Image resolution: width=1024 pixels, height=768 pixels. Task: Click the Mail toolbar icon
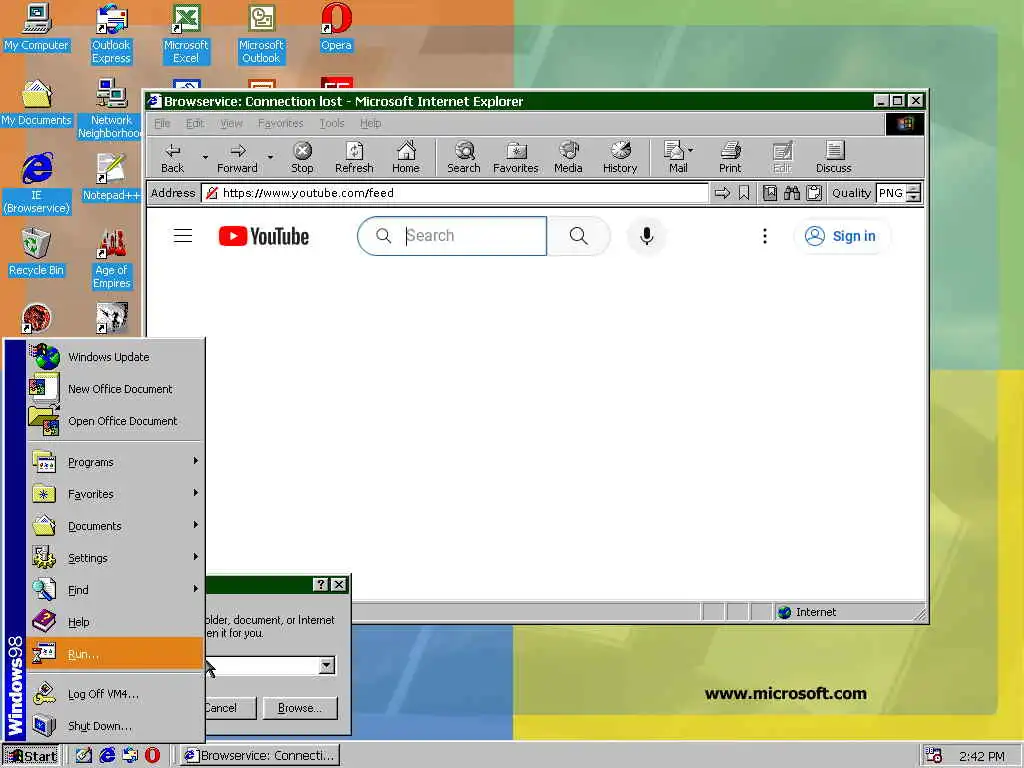(675, 157)
